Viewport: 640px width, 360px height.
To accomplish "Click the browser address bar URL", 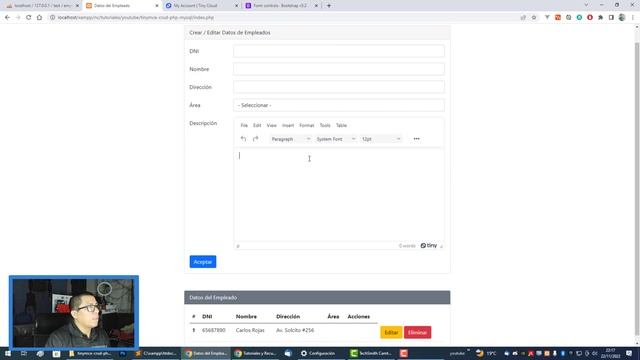I will 136,18.
